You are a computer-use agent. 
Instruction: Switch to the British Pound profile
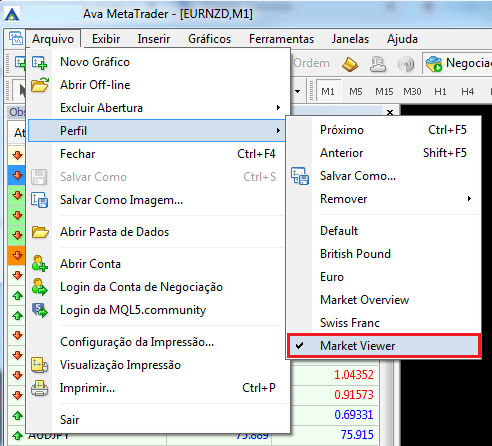coord(383,254)
